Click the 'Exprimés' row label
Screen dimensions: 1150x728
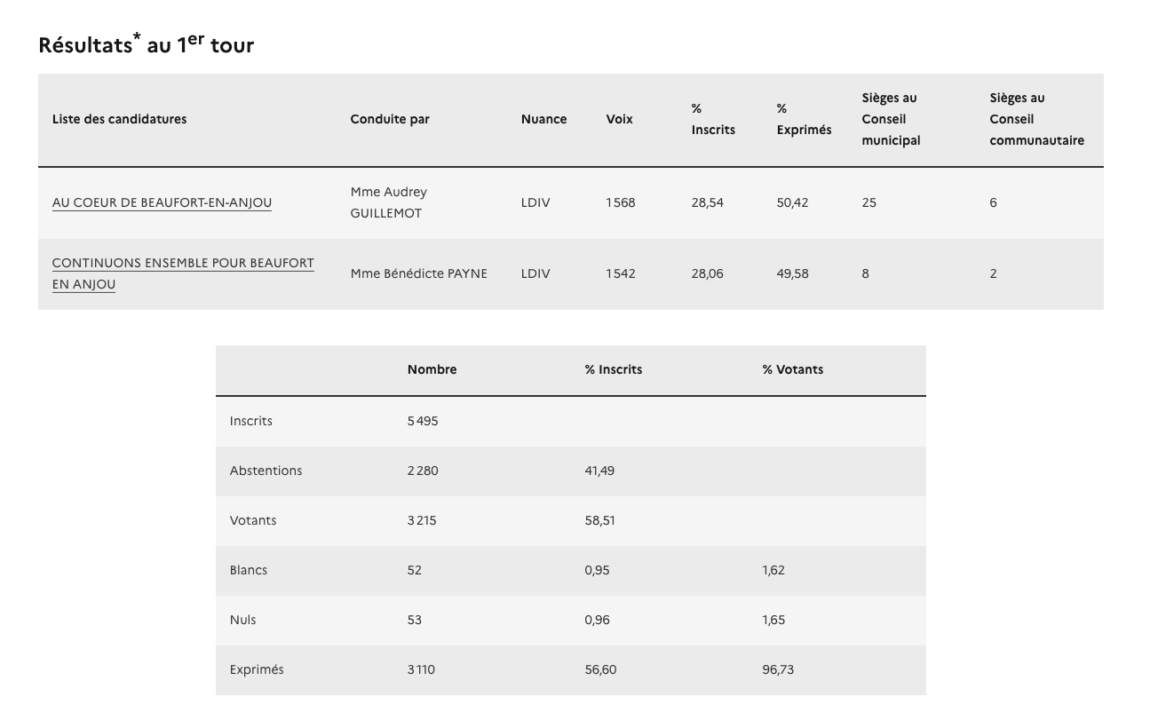[256, 671]
